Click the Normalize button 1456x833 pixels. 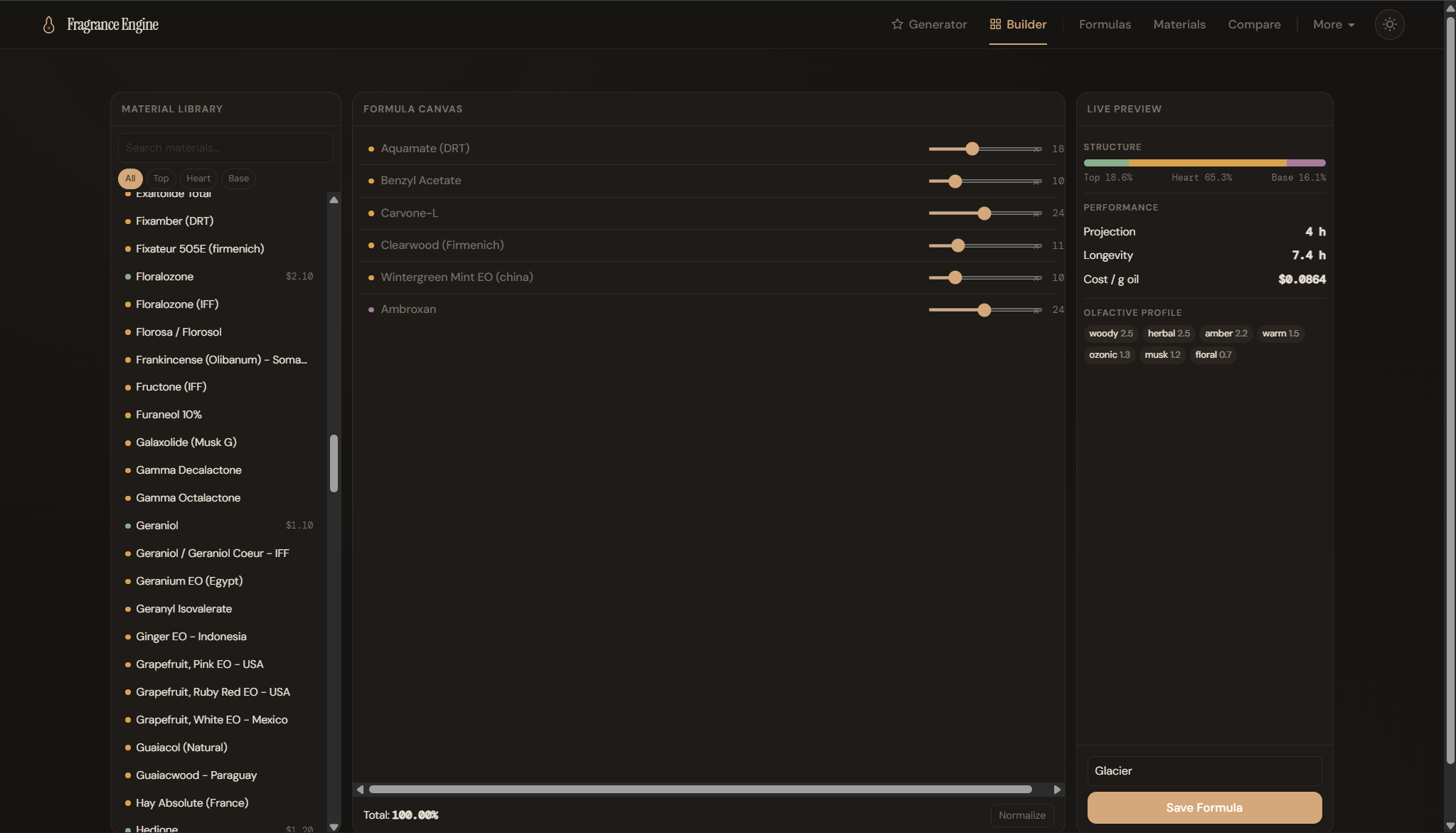1022,815
